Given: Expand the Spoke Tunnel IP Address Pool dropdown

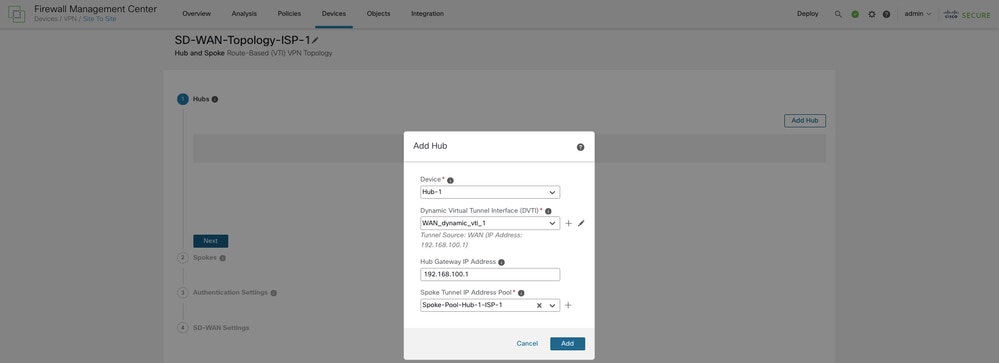Looking at the screenshot, I should tap(552, 306).
